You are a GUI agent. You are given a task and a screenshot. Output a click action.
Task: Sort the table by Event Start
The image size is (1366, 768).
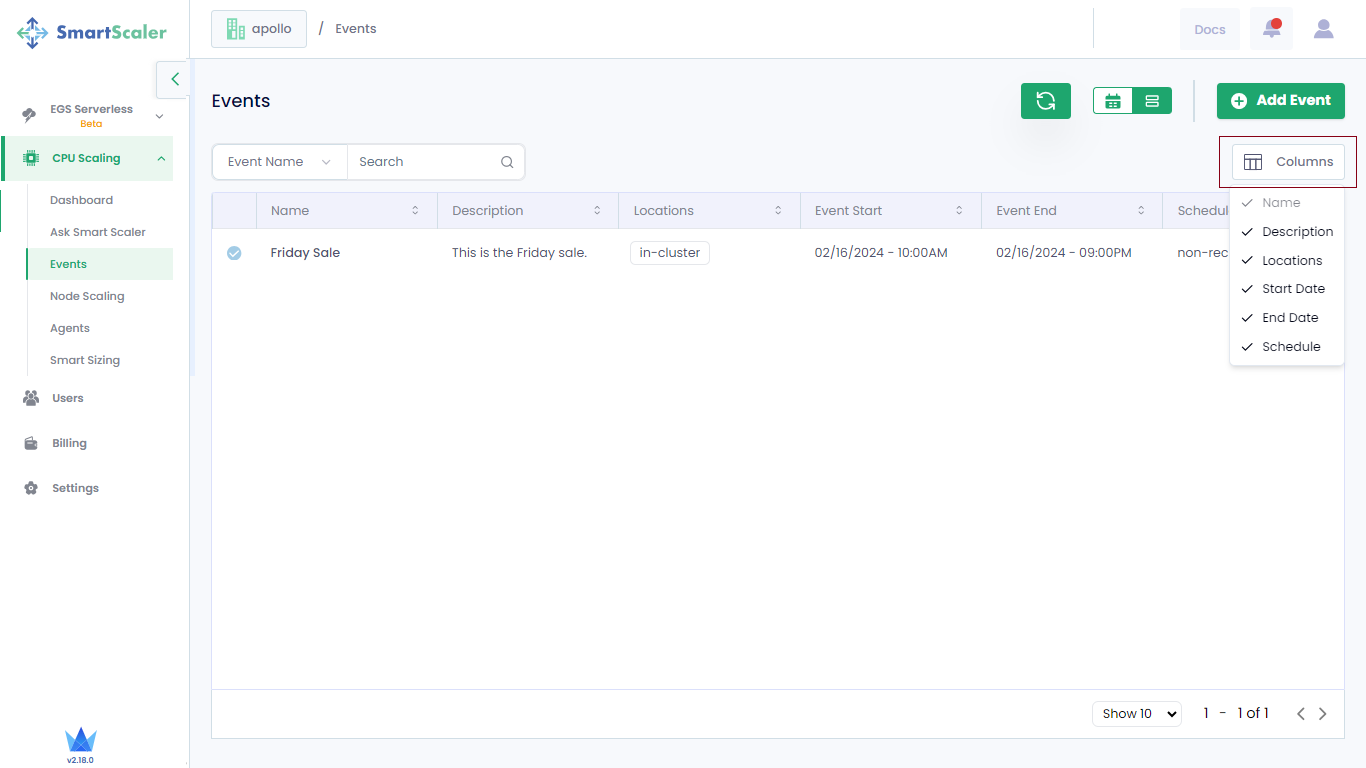[x=959, y=211]
